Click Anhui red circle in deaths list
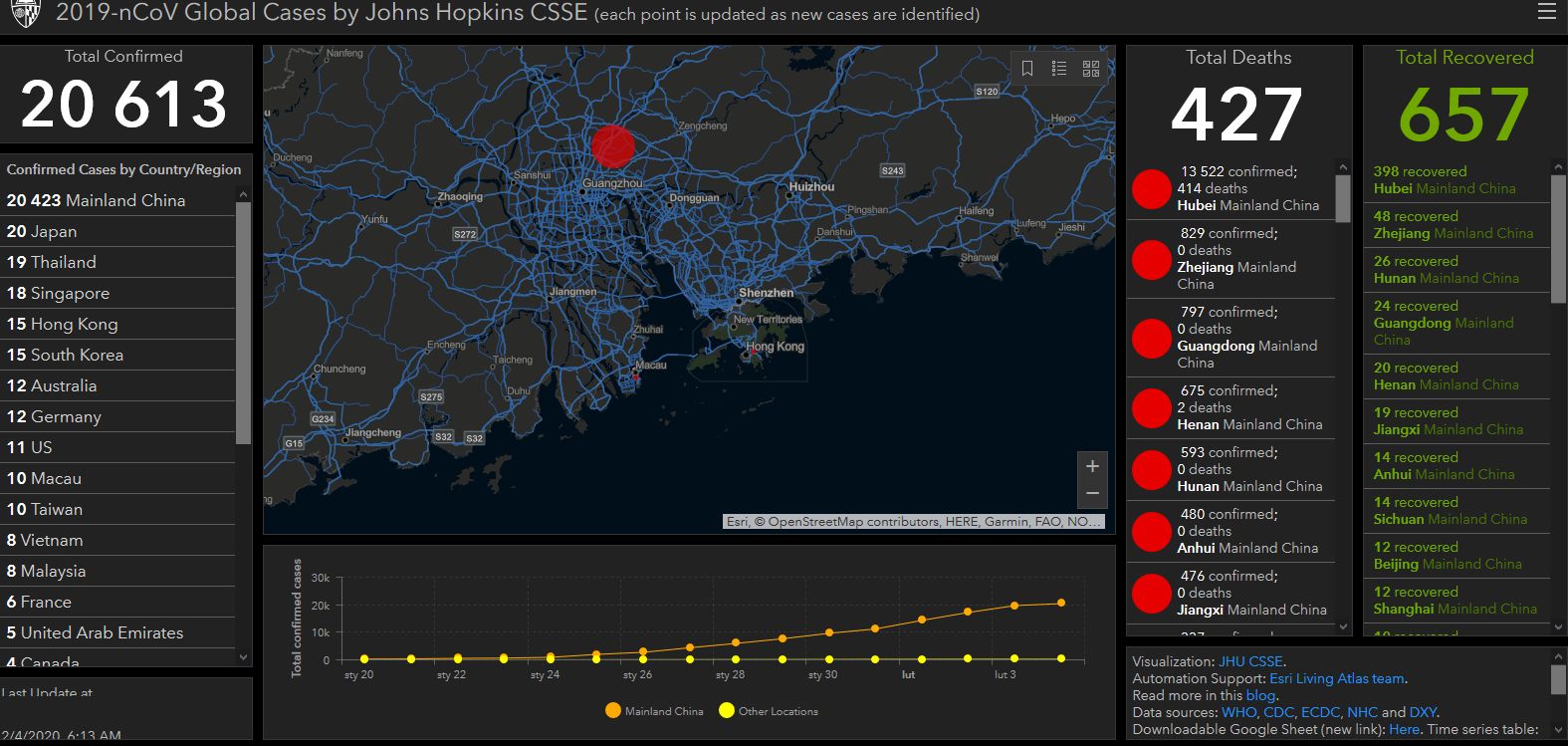Viewport: 1568px width, 746px height. click(1151, 532)
